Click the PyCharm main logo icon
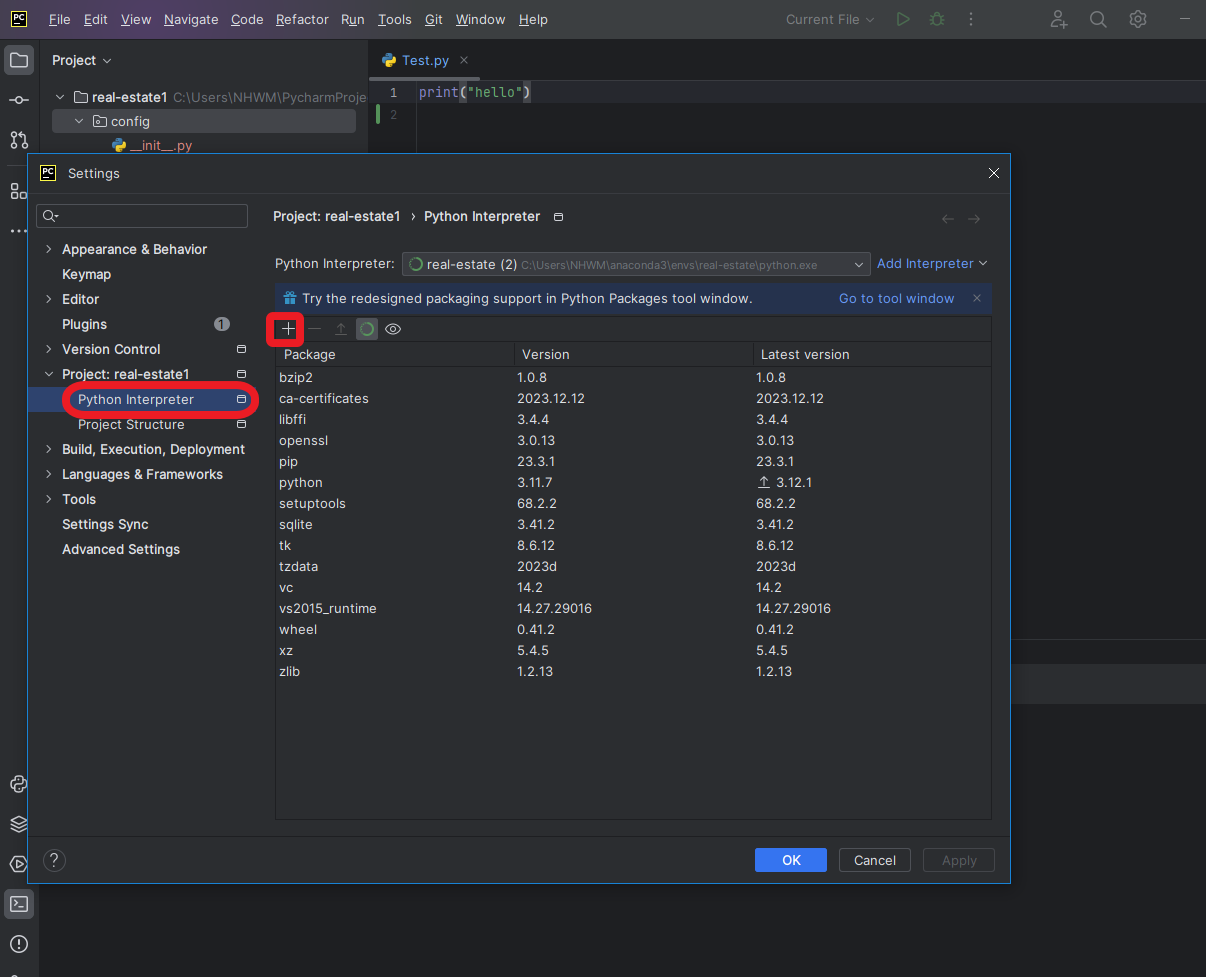1206x977 pixels. [19, 19]
